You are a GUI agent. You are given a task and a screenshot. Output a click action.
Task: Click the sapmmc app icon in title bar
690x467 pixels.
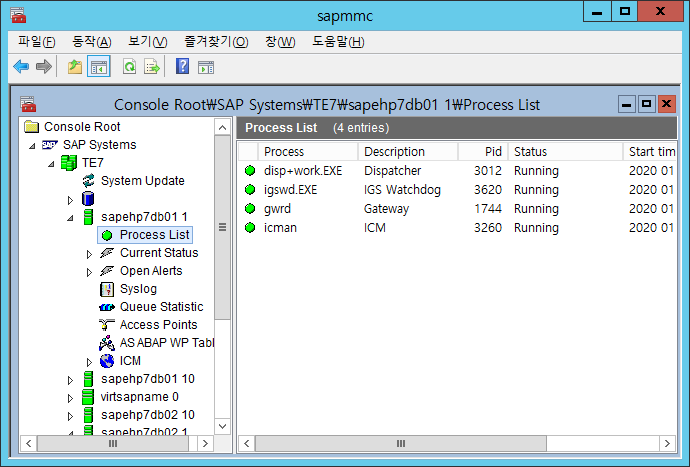click(x=18, y=15)
